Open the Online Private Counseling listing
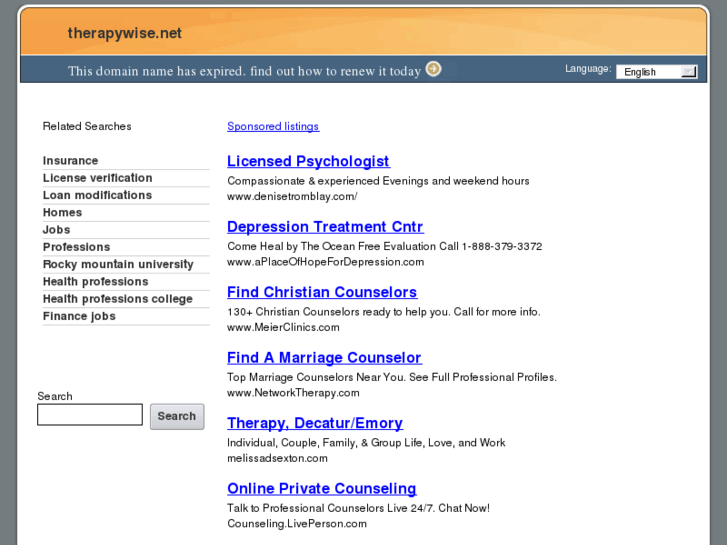Viewport: 727px width, 545px height. pos(321,488)
